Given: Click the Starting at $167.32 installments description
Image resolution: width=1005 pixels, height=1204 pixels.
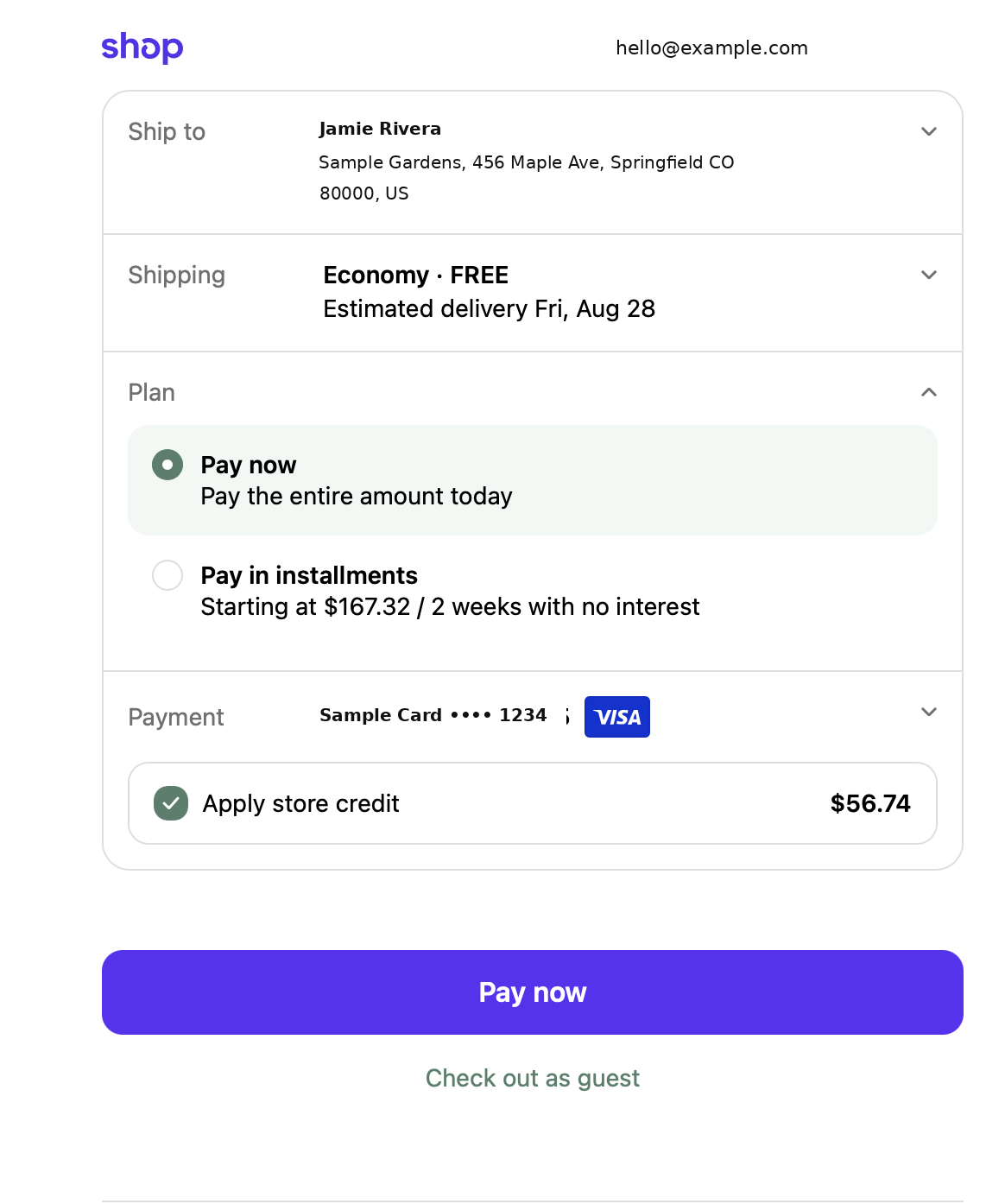Looking at the screenshot, I should point(450,606).
